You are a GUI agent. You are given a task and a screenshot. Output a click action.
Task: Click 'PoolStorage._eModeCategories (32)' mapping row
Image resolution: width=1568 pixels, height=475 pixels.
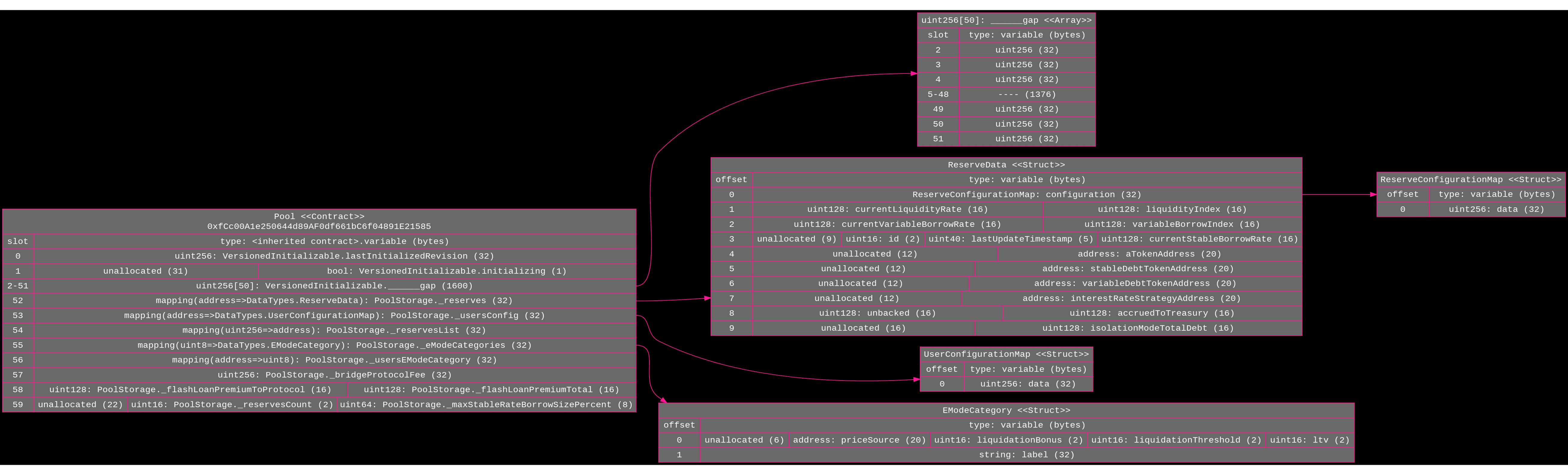[334, 345]
